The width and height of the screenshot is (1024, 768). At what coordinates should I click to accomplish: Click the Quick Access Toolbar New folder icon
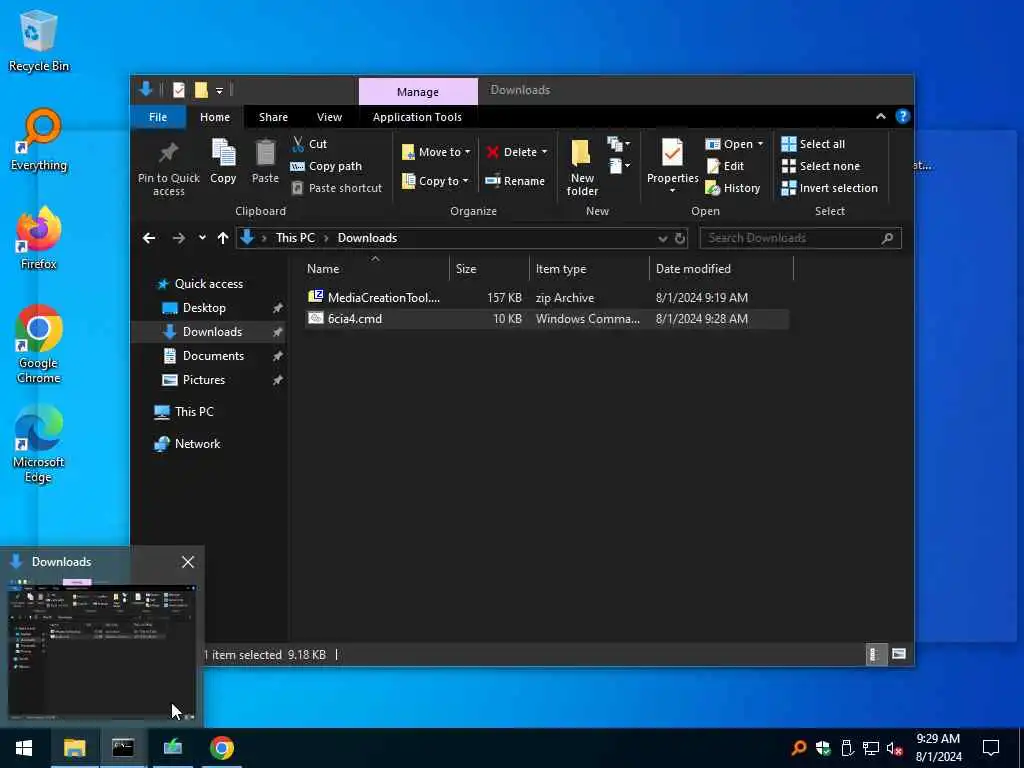click(201, 89)
